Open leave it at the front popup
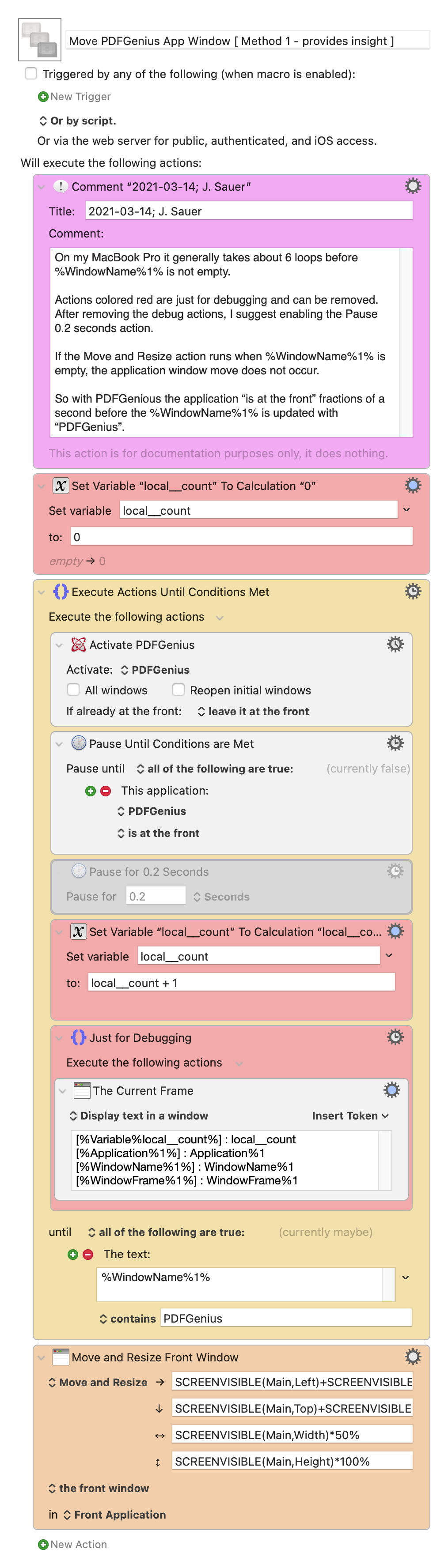 [x=253, y=711]
